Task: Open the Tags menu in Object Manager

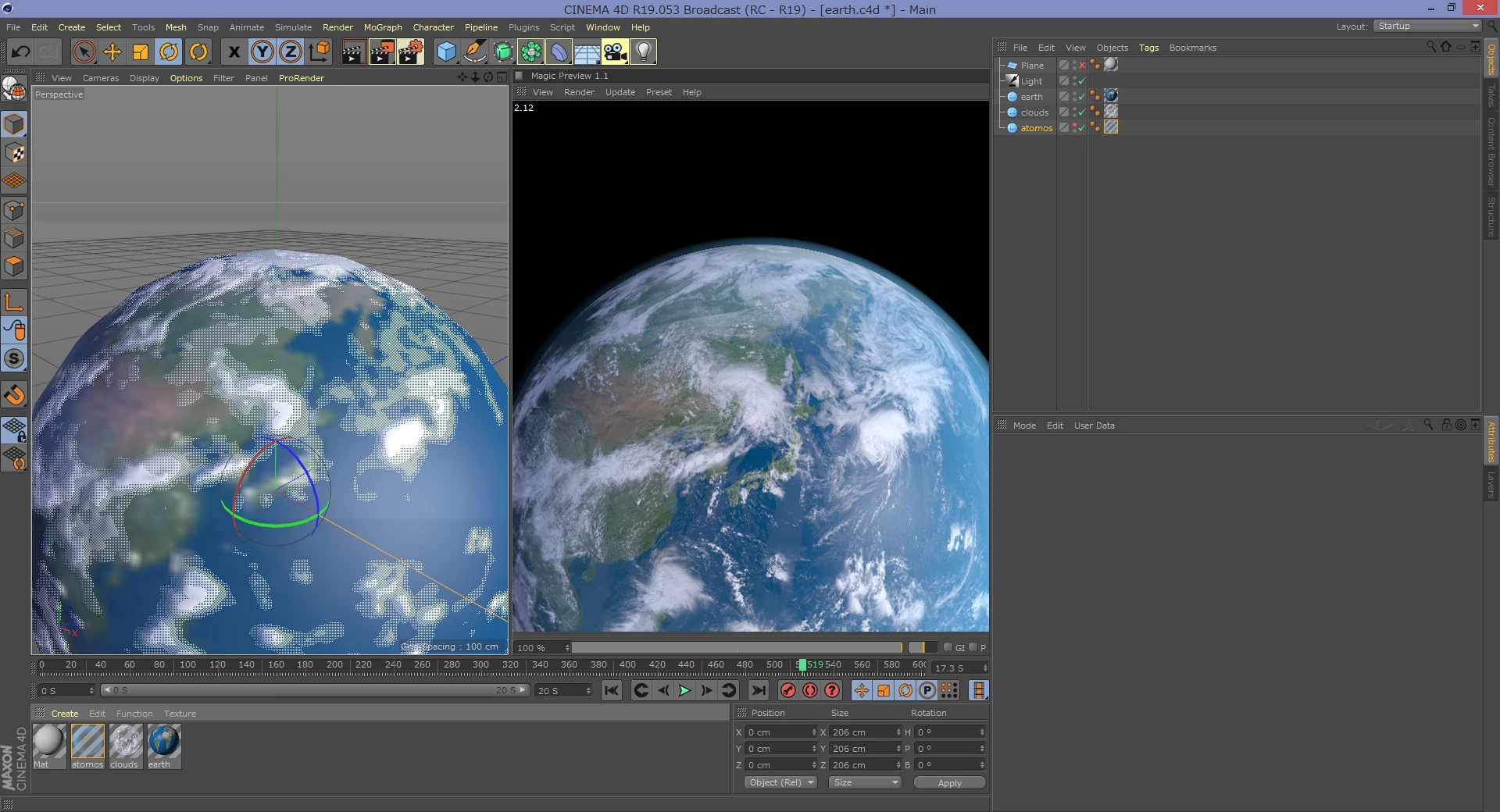Action: coord(1148,48)
